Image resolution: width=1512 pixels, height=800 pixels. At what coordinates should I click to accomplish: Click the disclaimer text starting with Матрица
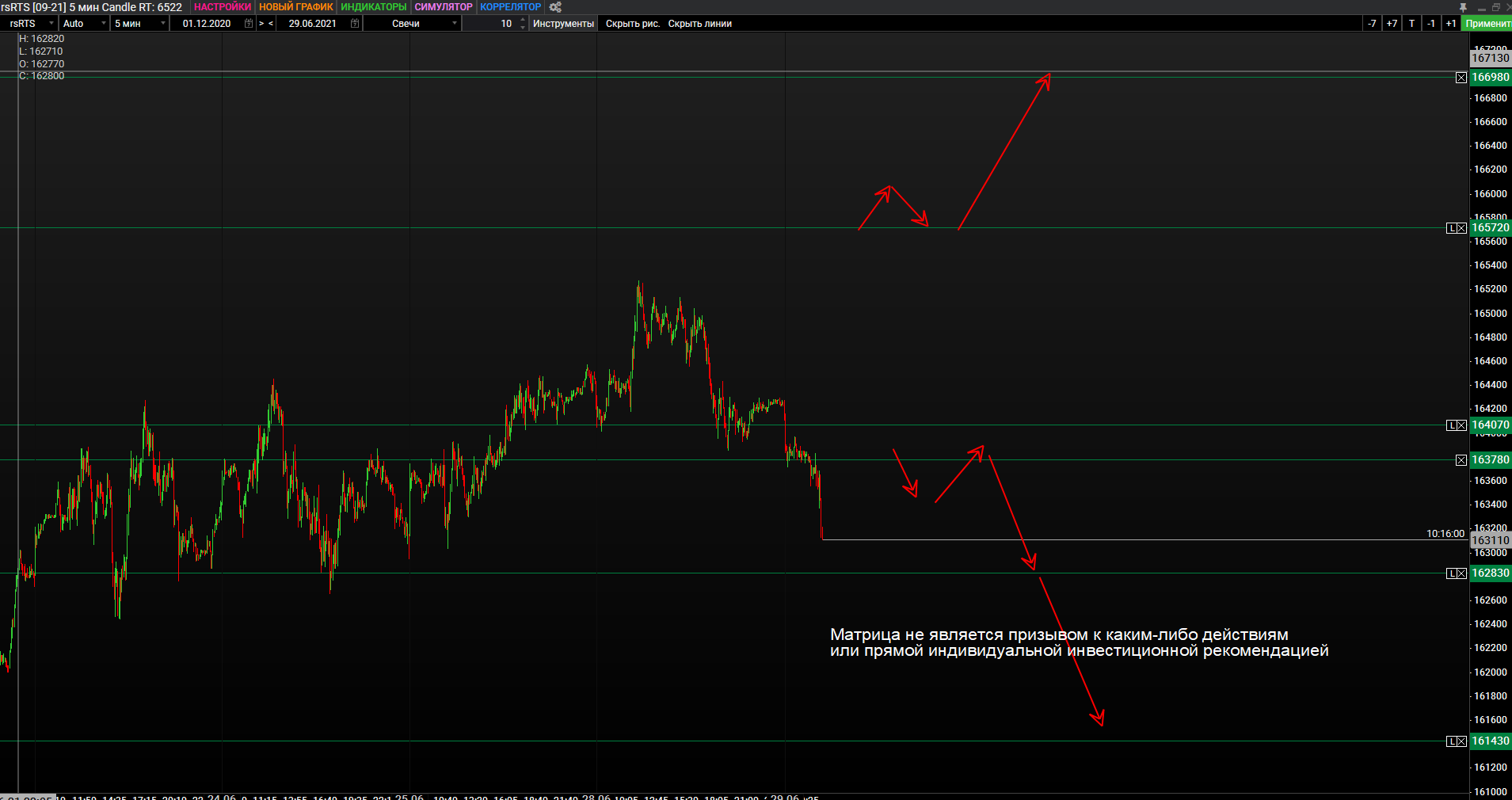click(x=1080, y=642)
